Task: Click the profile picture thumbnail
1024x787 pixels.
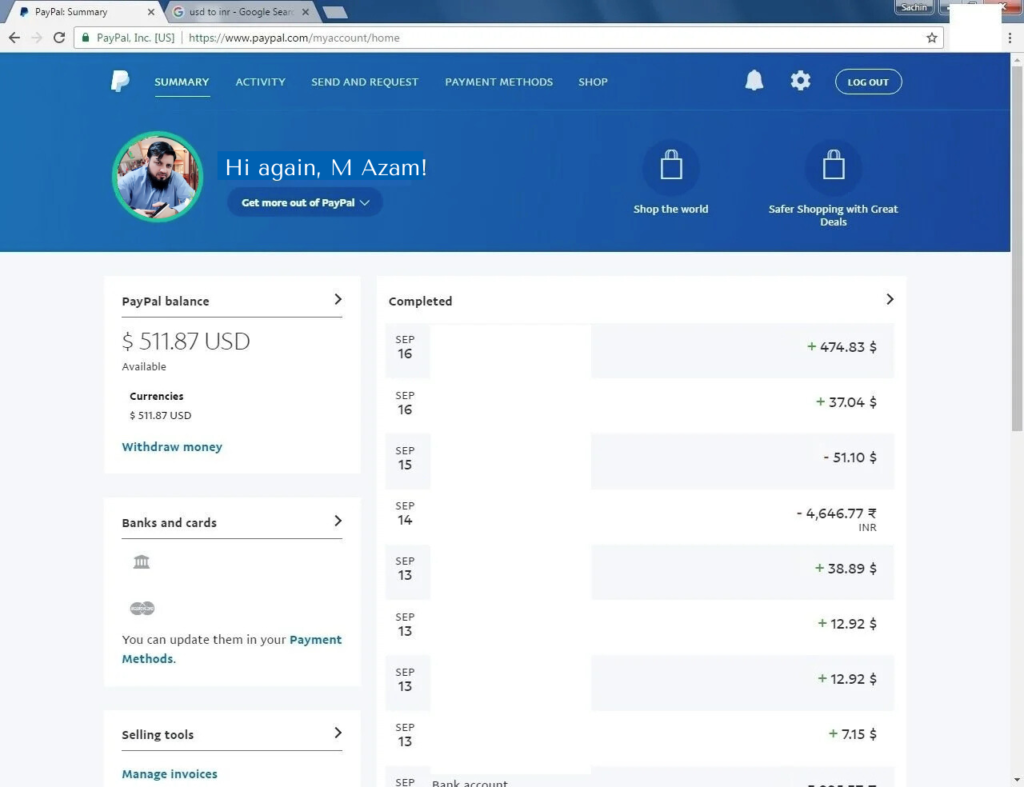Action: coord(158,177)
